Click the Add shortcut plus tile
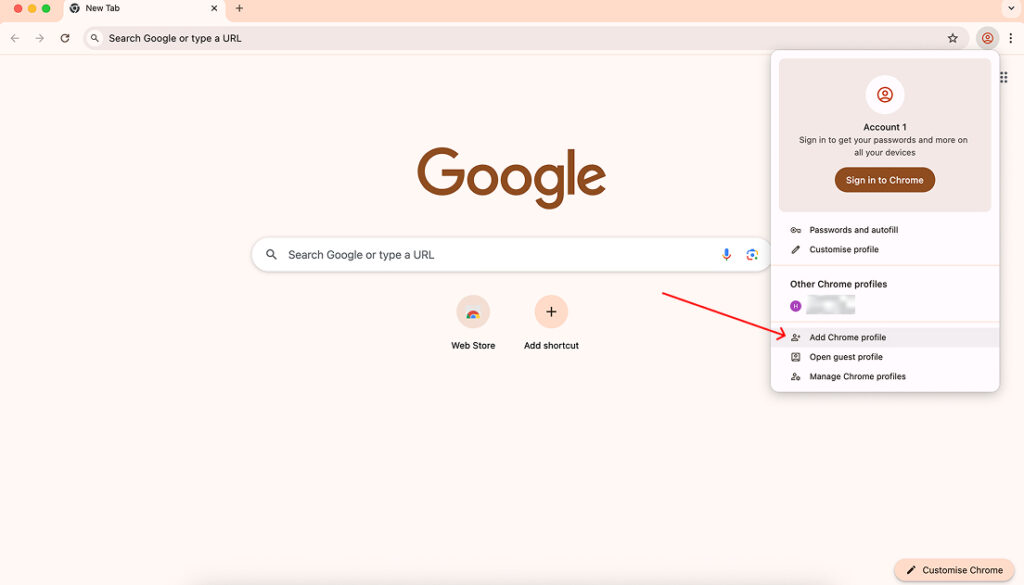 click(x=551, y=312)
